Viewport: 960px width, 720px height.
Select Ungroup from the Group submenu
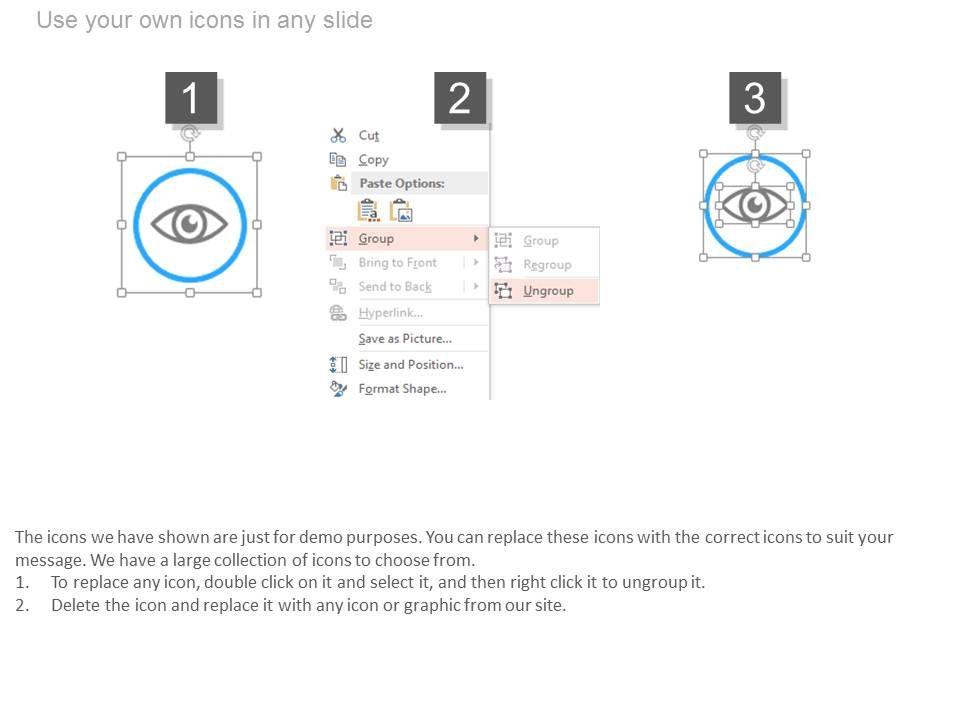pos(548,291)
